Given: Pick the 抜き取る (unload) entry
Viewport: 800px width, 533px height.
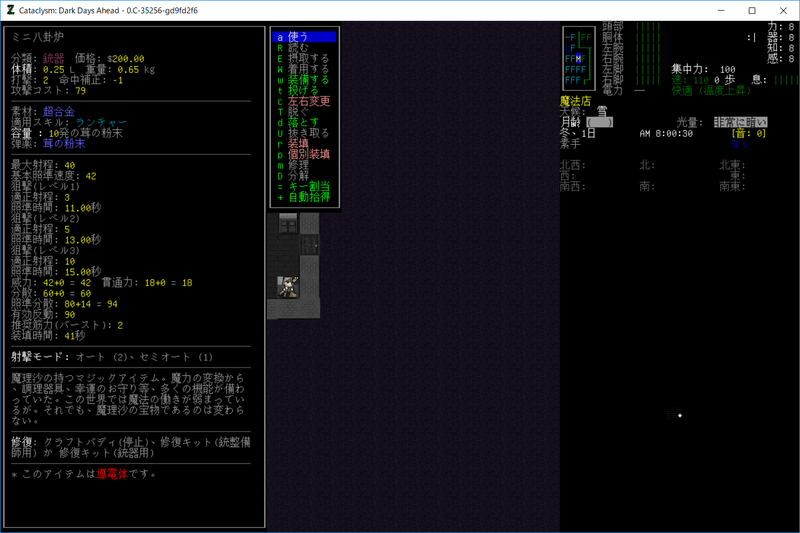Looking at the screenshot, I should point(304,133).
